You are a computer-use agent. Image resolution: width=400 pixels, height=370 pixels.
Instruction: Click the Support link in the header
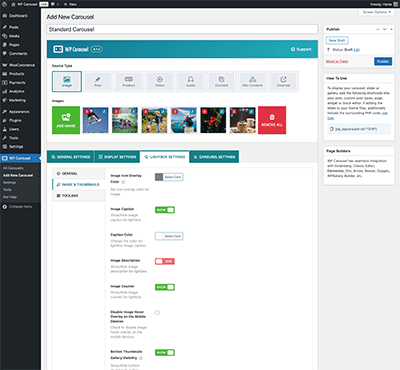coord(301,49)
